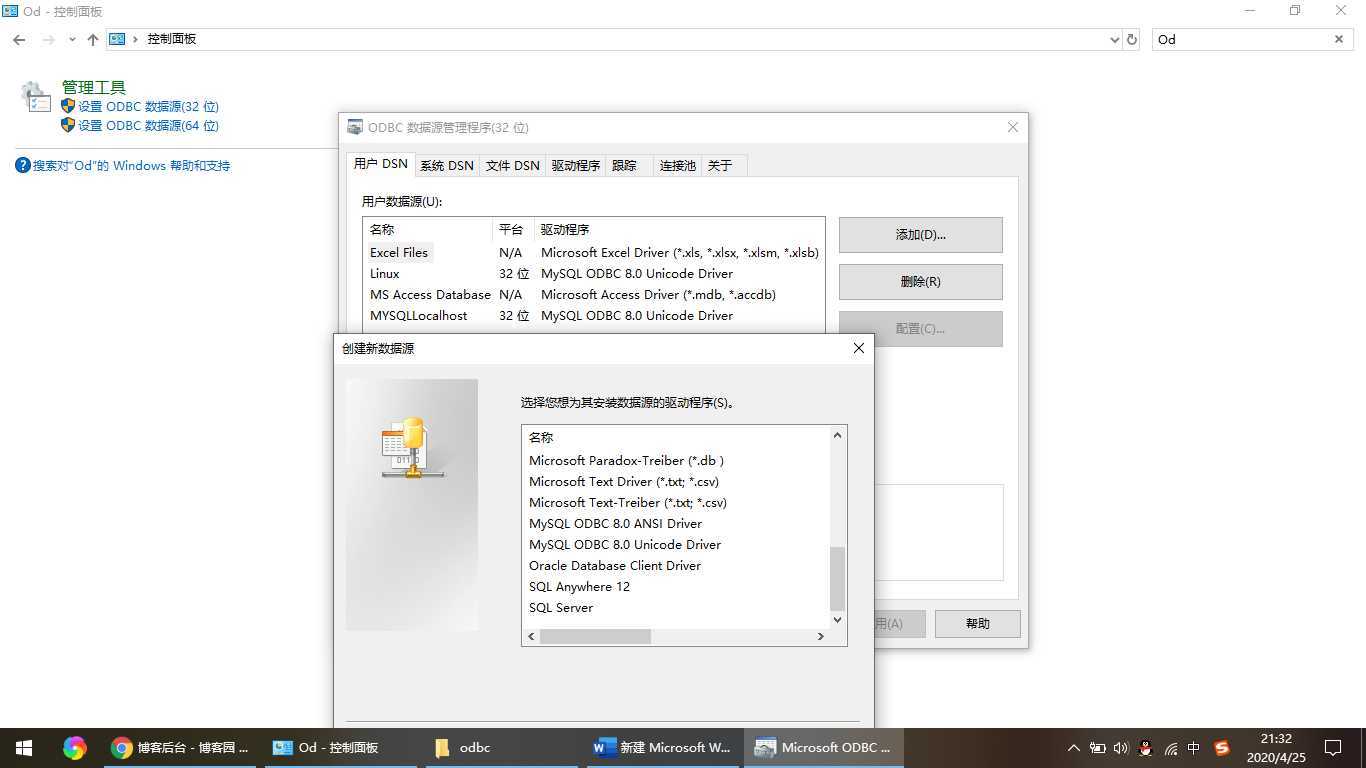1366x768 pixels.
Task: Click the 驱动程序 column header
Action: click(679, 229)
